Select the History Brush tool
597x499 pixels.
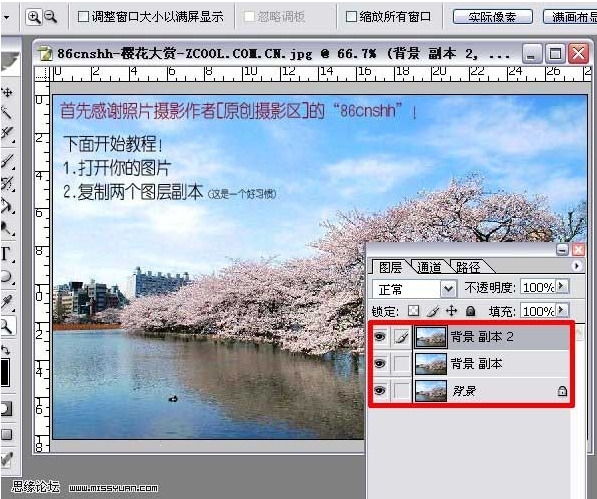pyautogui.click(x=7, y=184)
